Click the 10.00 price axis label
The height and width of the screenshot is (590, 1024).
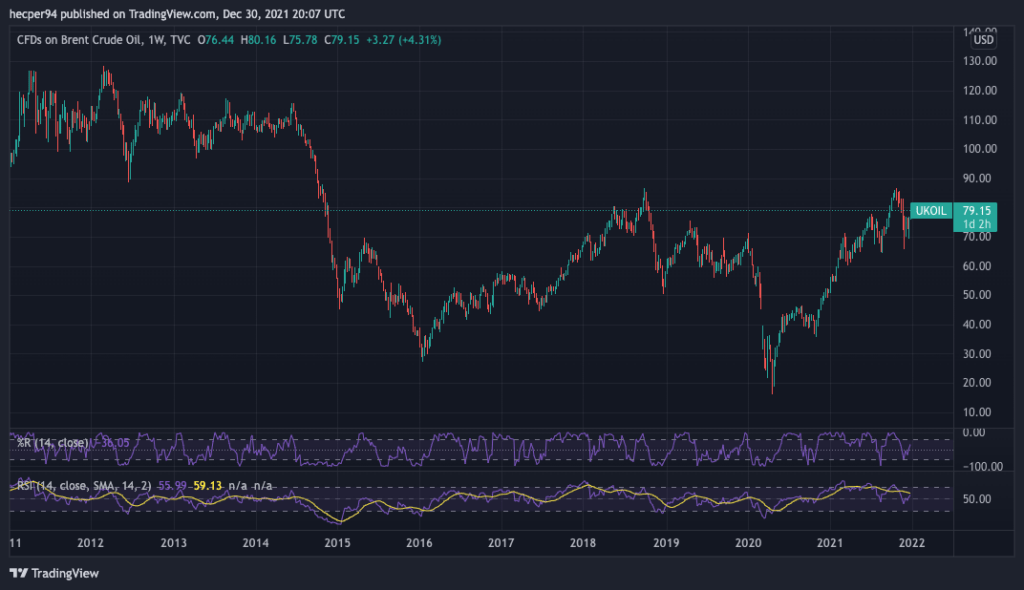977,412
